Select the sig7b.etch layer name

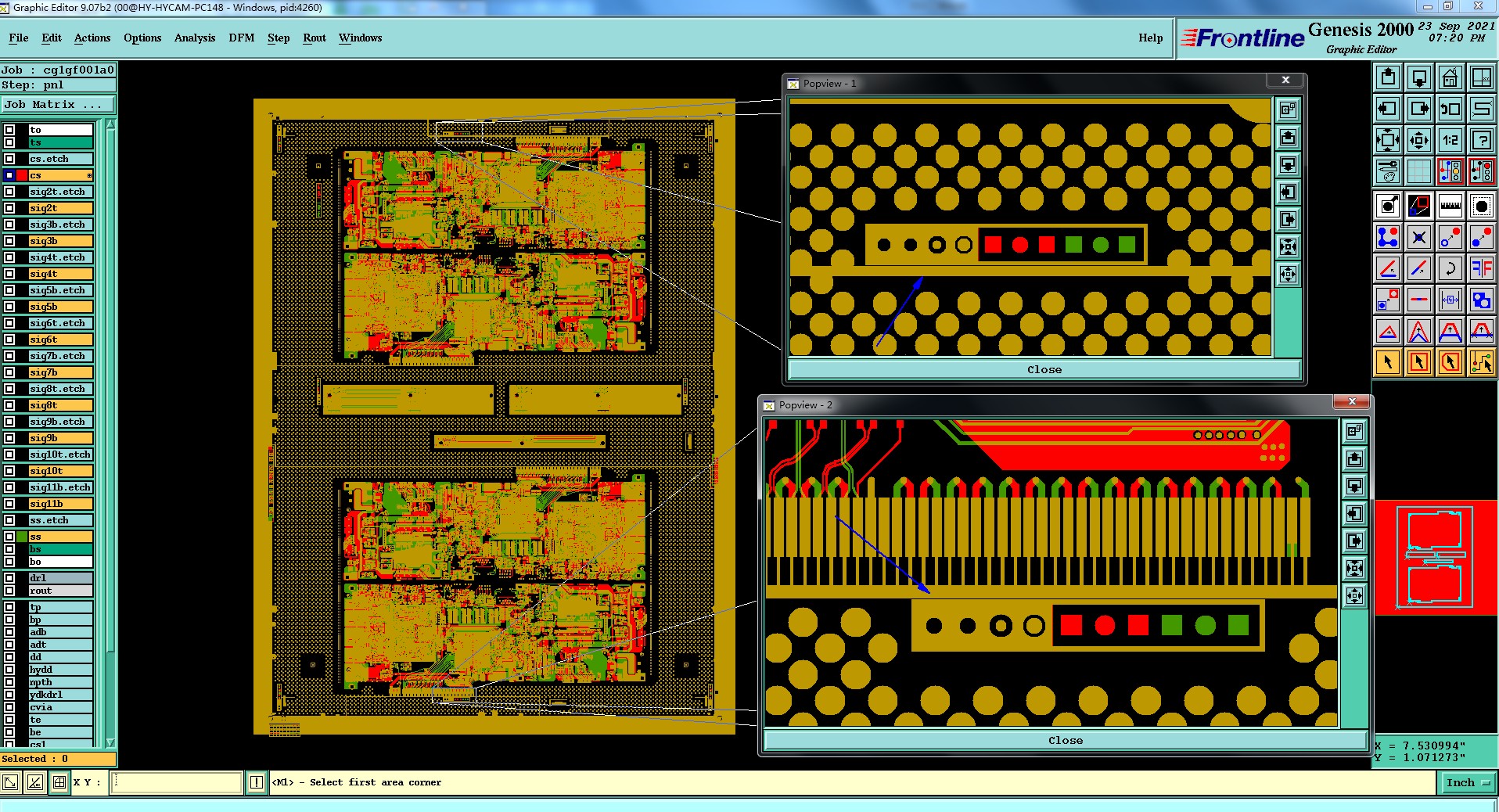pyautogui.click(x=60, y=356)
